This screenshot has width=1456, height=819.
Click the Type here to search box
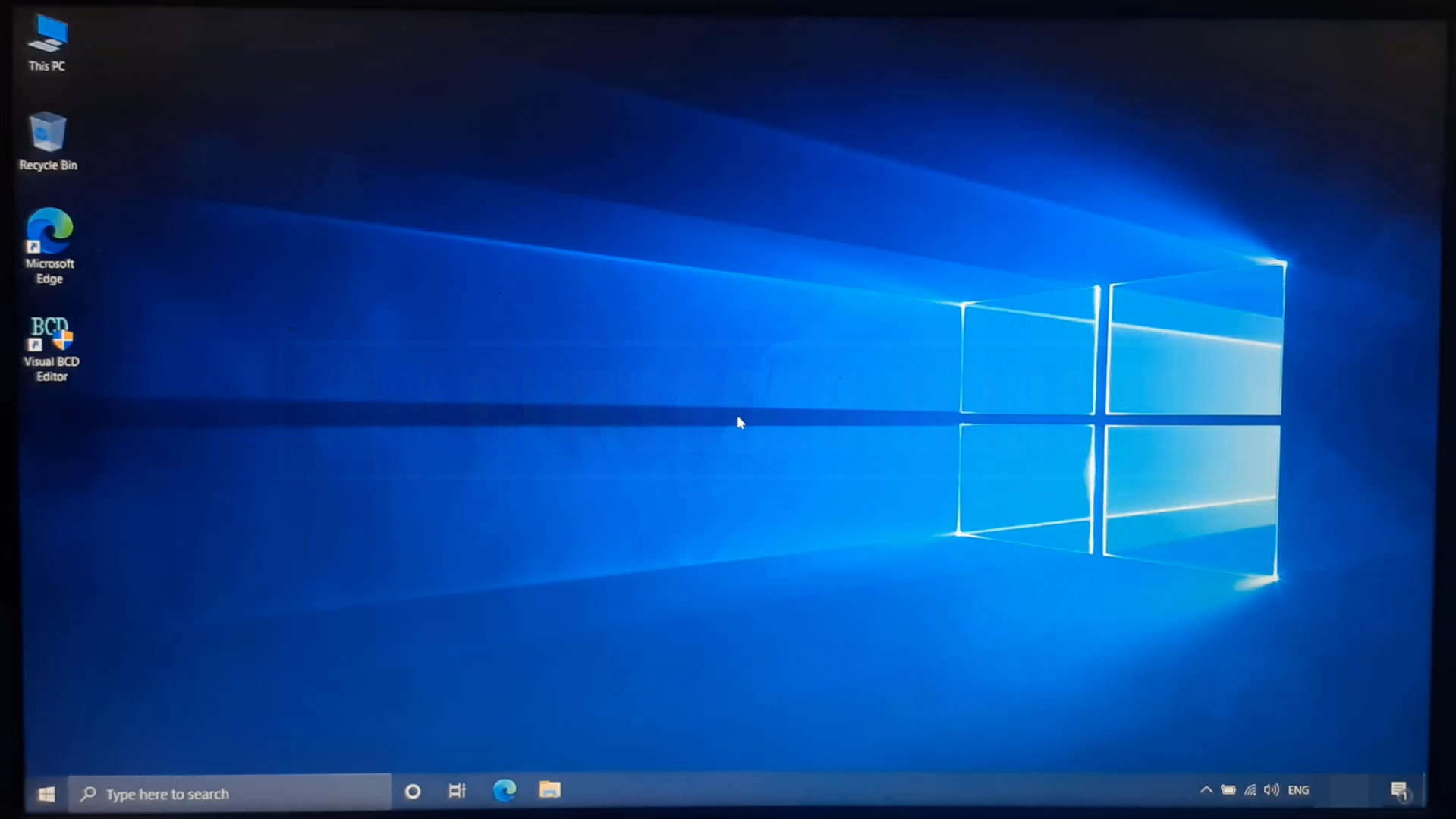tap(229, 793)
